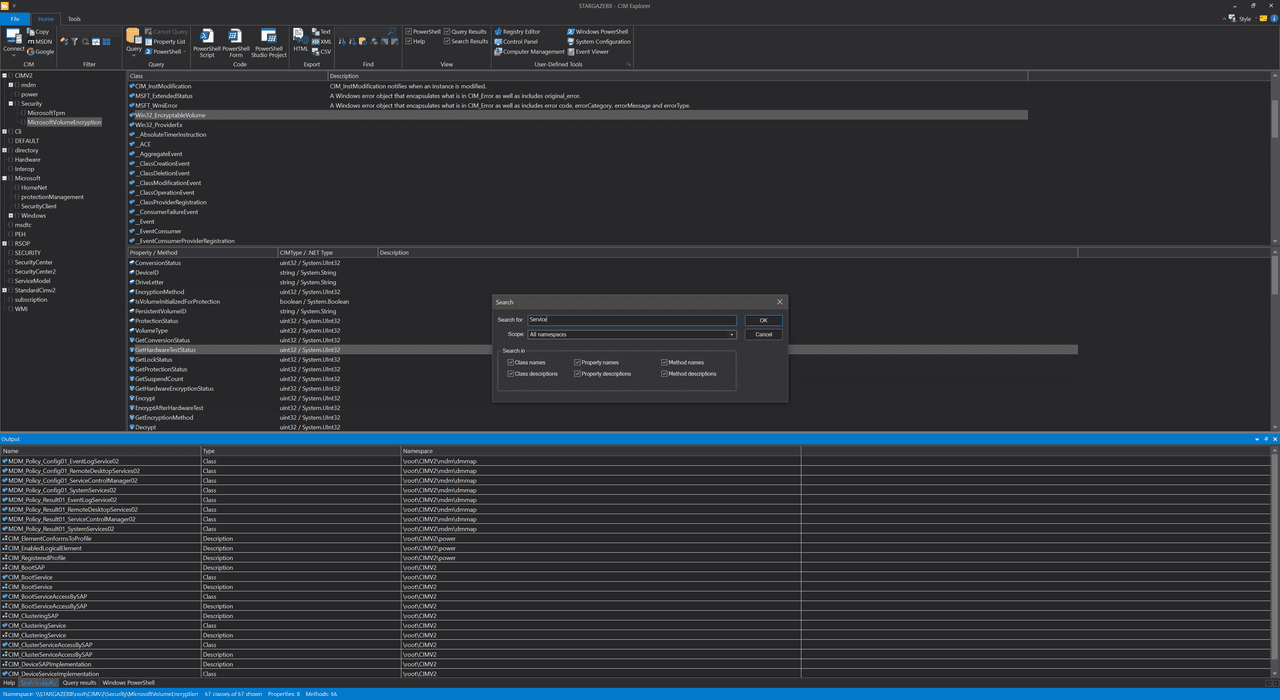Select the MicrosoftTpm namespace

46,113
